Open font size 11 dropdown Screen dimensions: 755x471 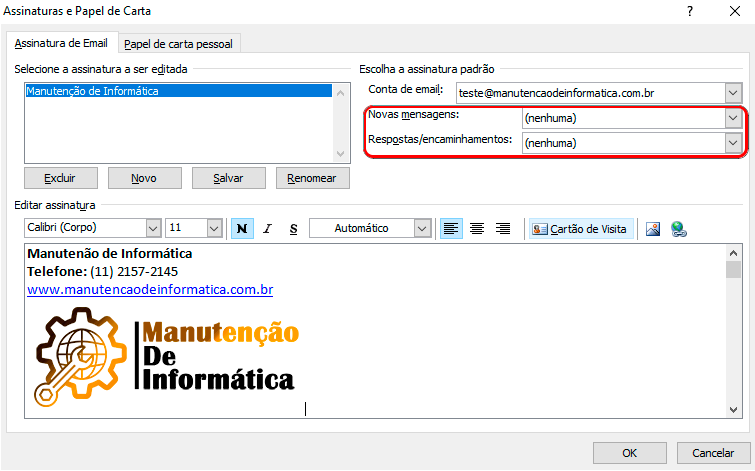pos(214,228)
